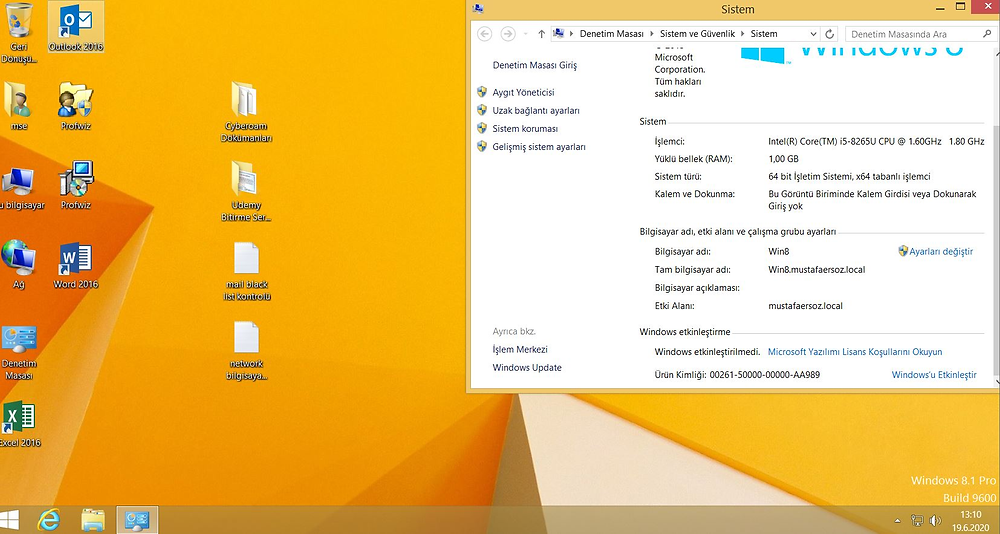1000x534 pixels.
Task: Expand arrow after Sistem ve Güvenlik breadcrumb
Action: click(743, 34)
